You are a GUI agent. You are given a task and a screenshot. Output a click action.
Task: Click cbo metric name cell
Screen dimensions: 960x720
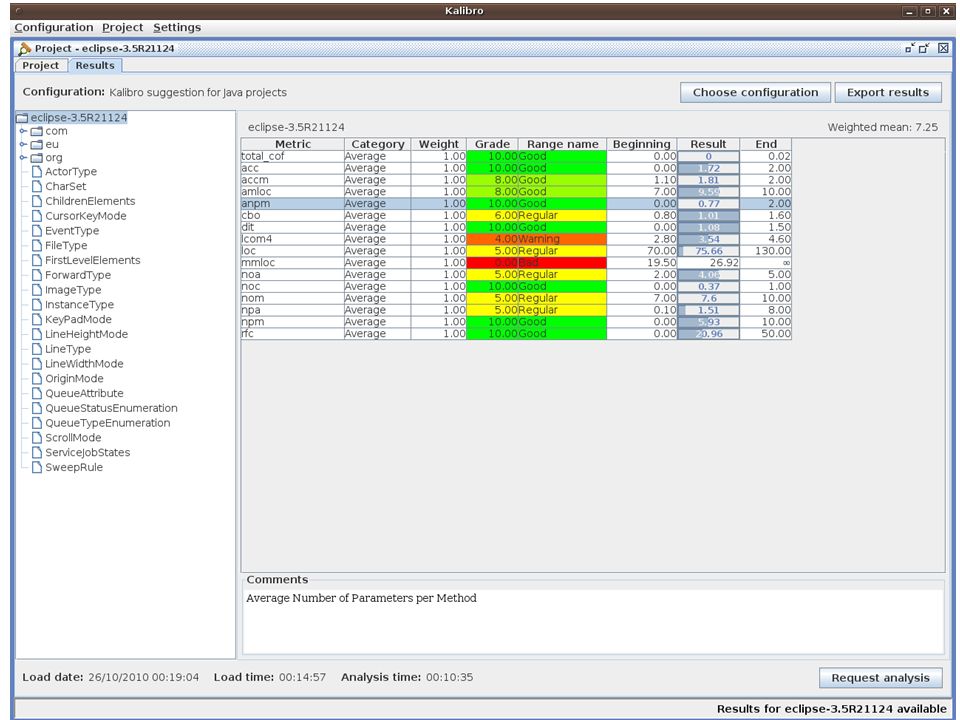point(293,216)
